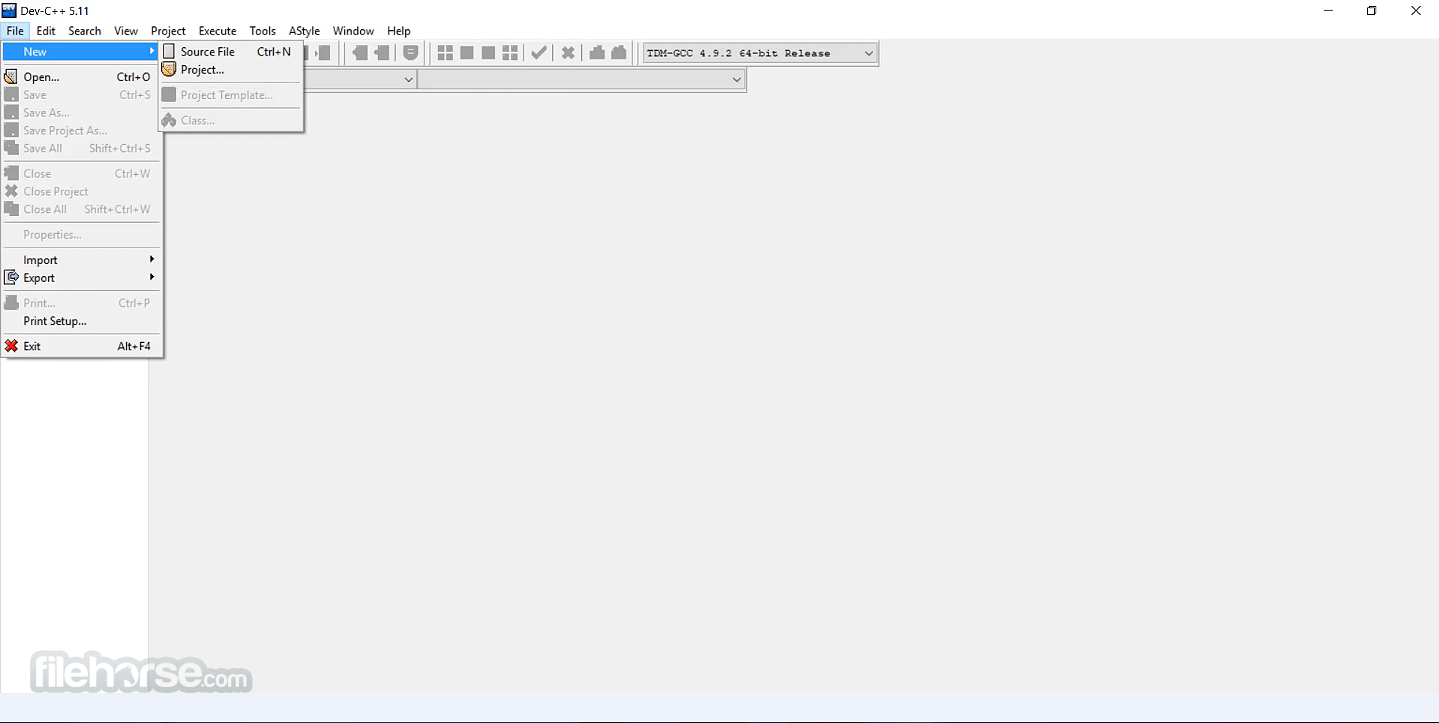Select Close Project in the File menu
The width and height of the screenshot is (1439, 723).
[81, 192]
